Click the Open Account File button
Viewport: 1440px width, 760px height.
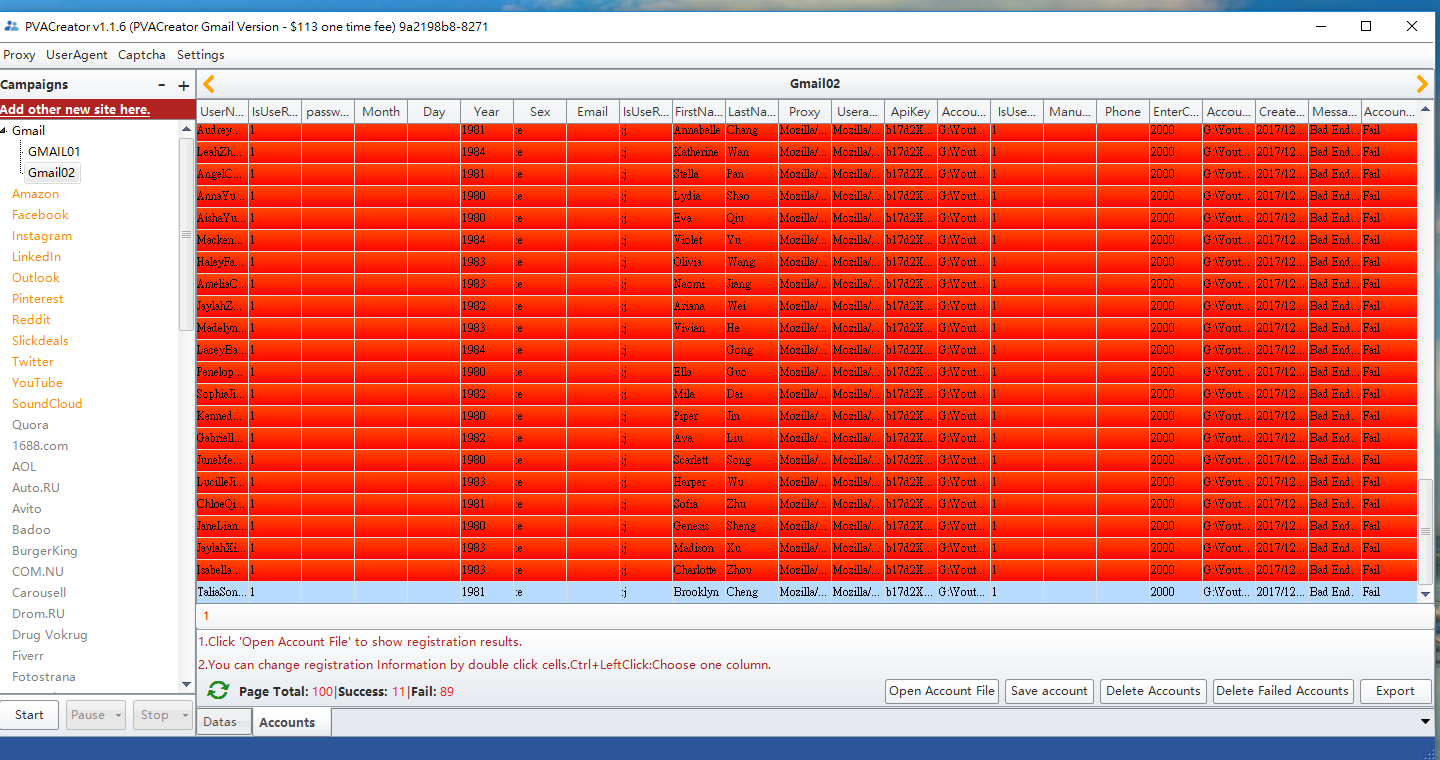coord(941,691)
